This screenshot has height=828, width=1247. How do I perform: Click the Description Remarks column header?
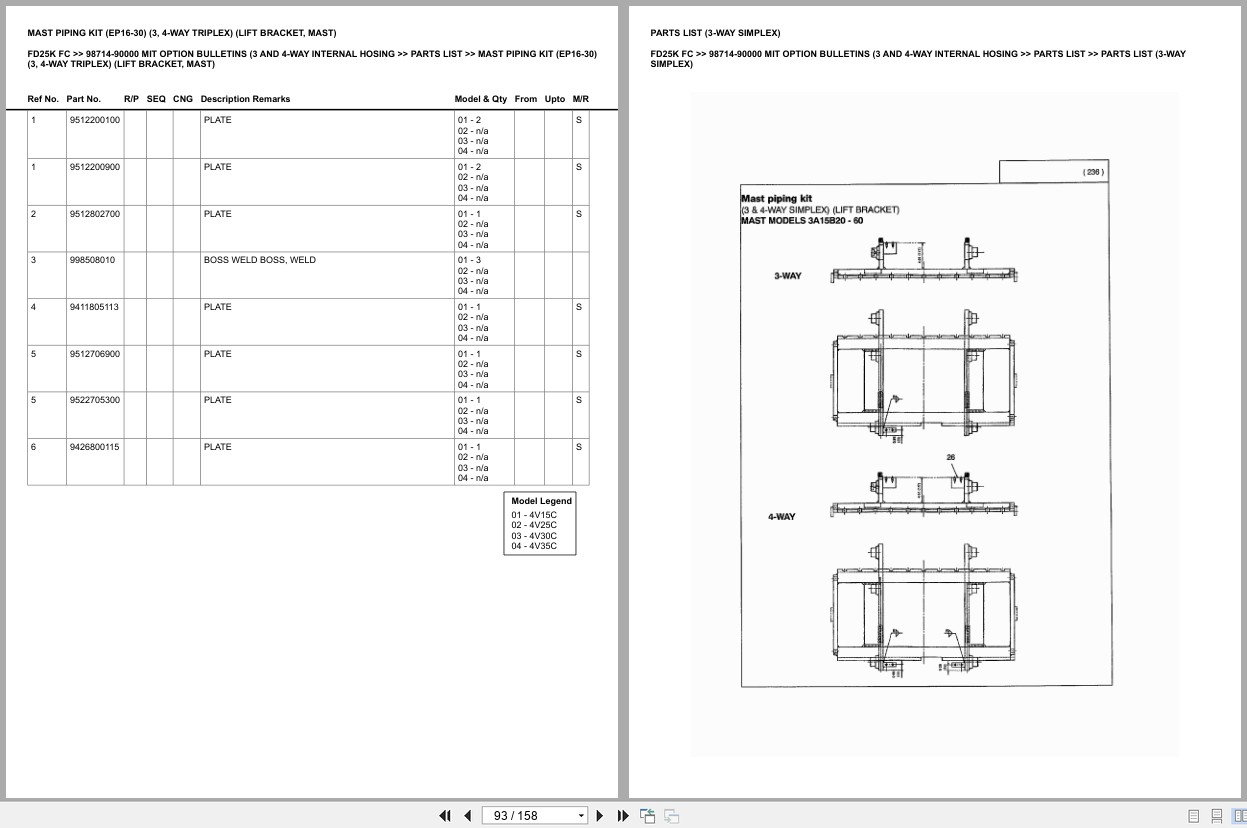tap(245, 99)
